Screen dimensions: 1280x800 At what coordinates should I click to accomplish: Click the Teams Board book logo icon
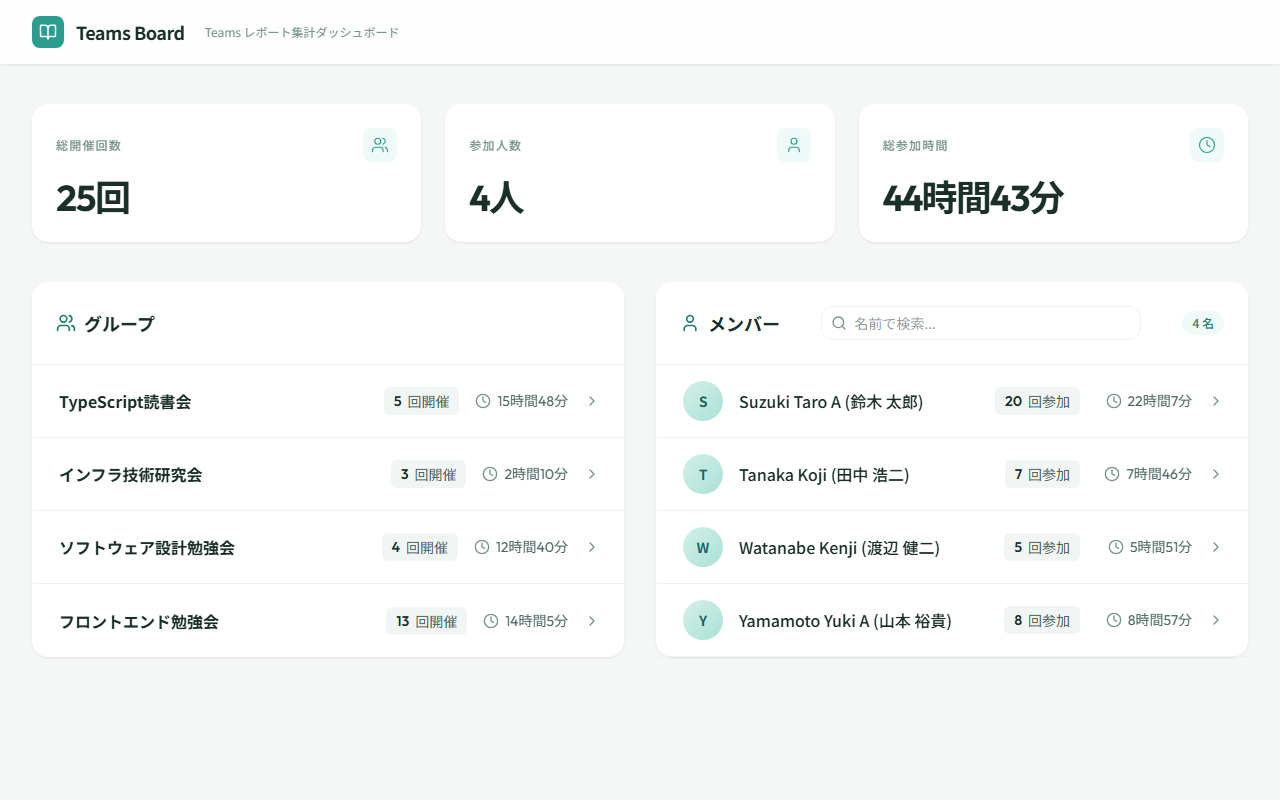(x=48, y=32)
